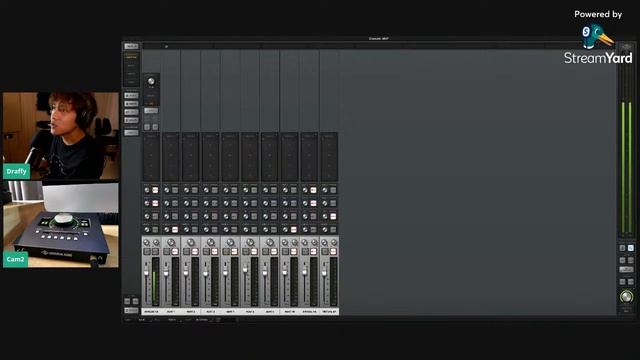Click the fourth of four stacked sidebar buttons
This screenshot has height=360, width=640.
coord(131,120)
